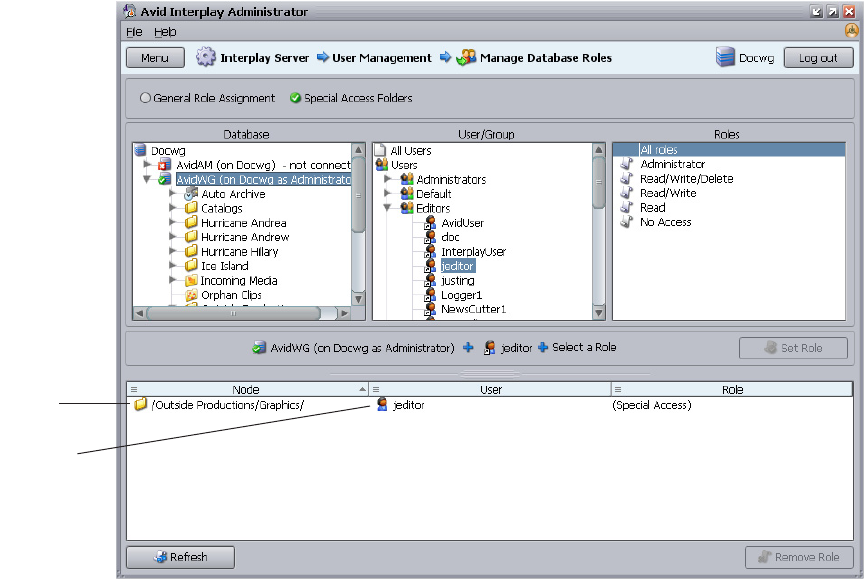
Task: Click the Menu button
Action: [155, 58]
